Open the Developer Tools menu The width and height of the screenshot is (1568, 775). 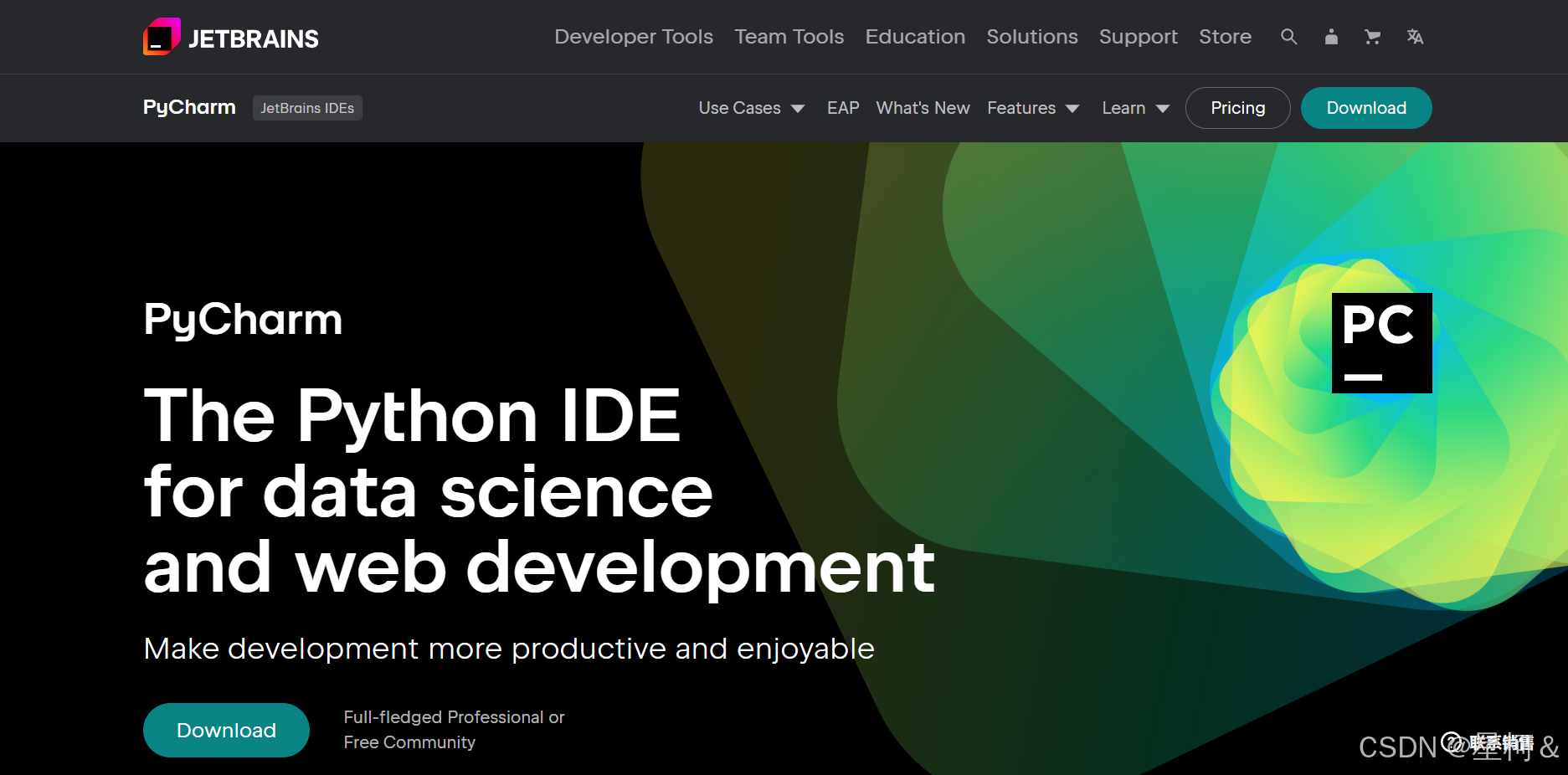[x=634, y=37]
